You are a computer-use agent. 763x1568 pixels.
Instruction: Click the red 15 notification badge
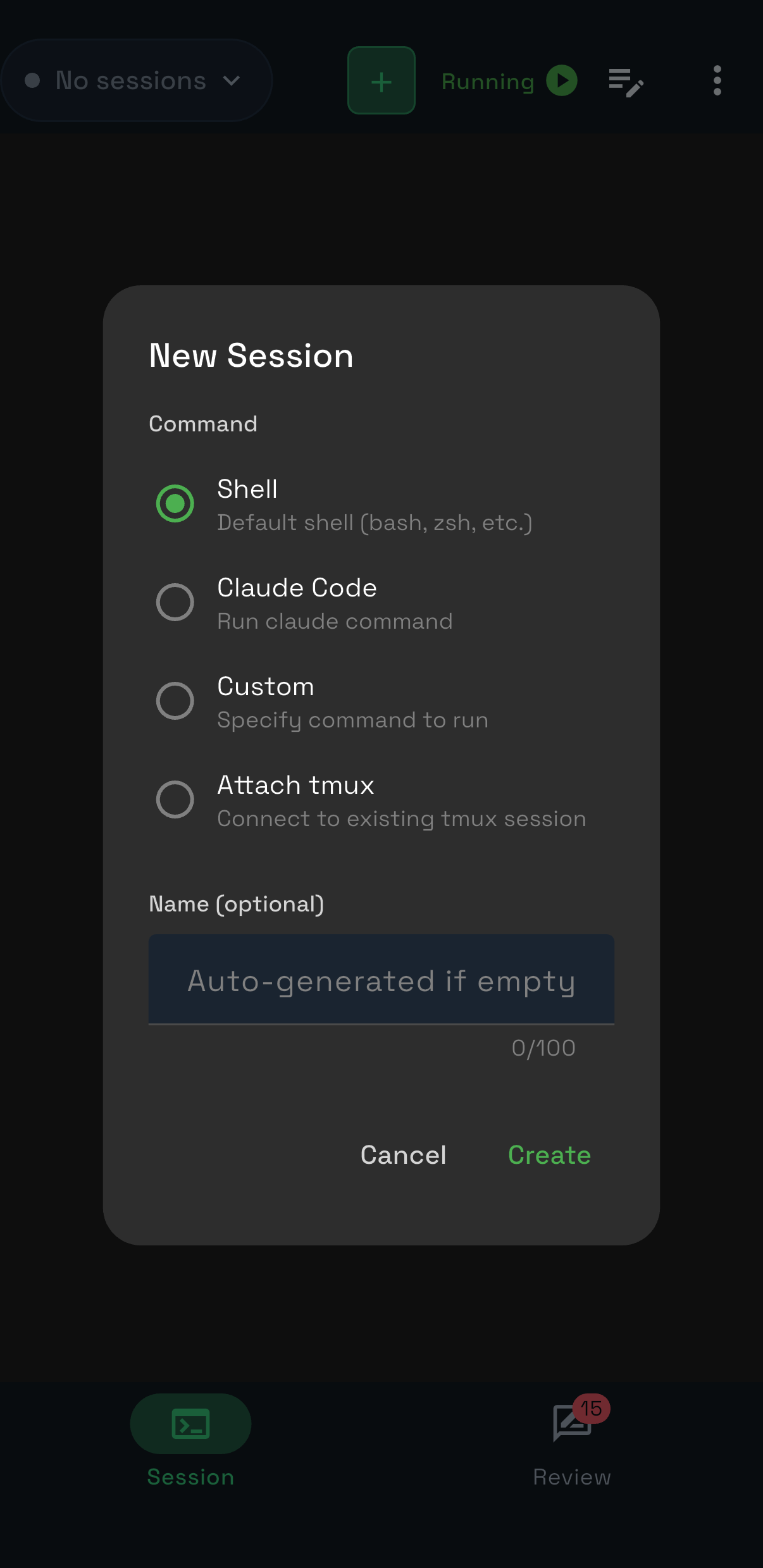coord(592,1409)
